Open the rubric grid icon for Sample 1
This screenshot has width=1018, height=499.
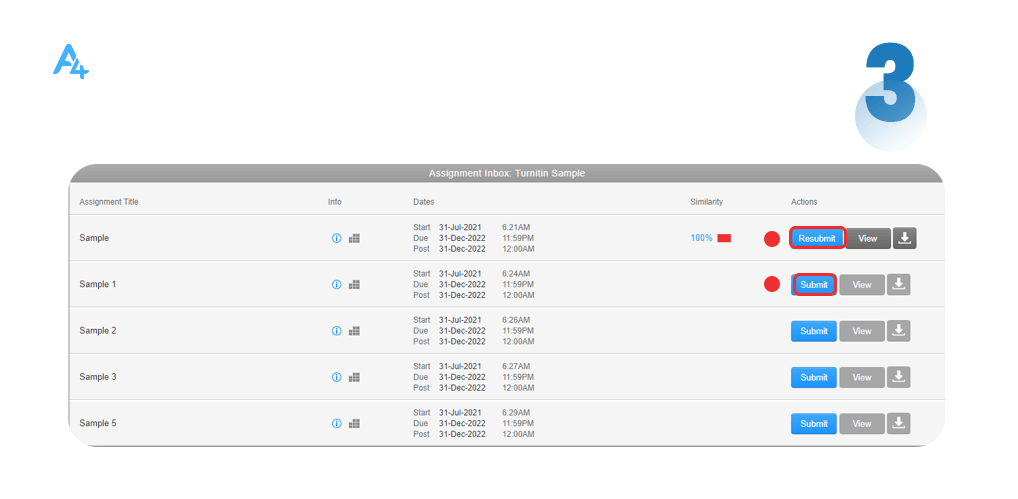point(354,284)
